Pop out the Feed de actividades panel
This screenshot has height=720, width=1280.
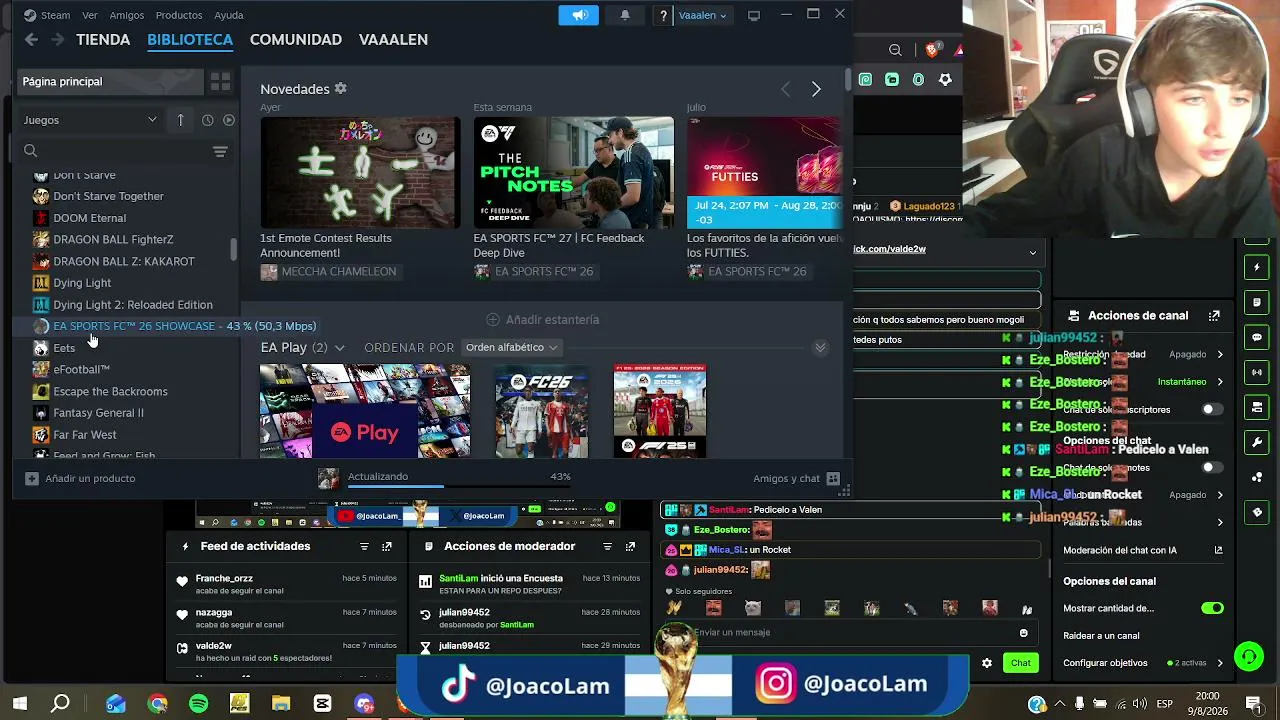pos(387,546)
